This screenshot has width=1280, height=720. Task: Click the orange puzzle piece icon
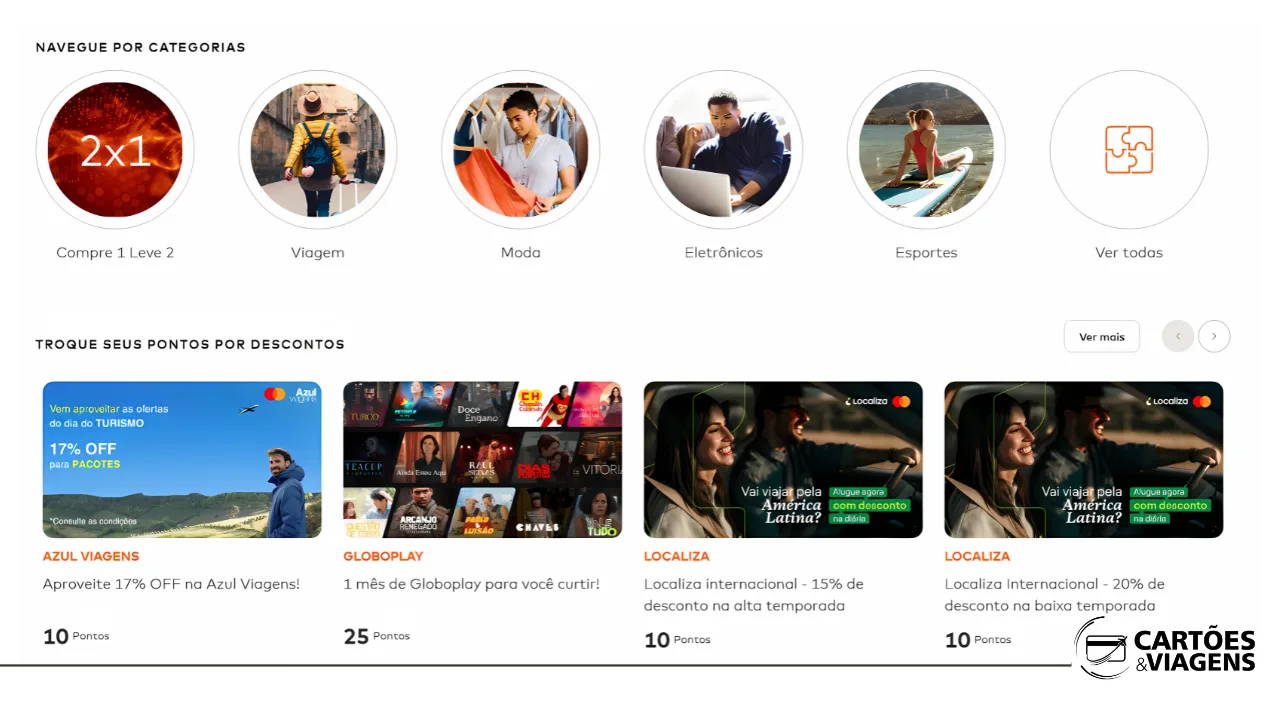[1129, 150]
